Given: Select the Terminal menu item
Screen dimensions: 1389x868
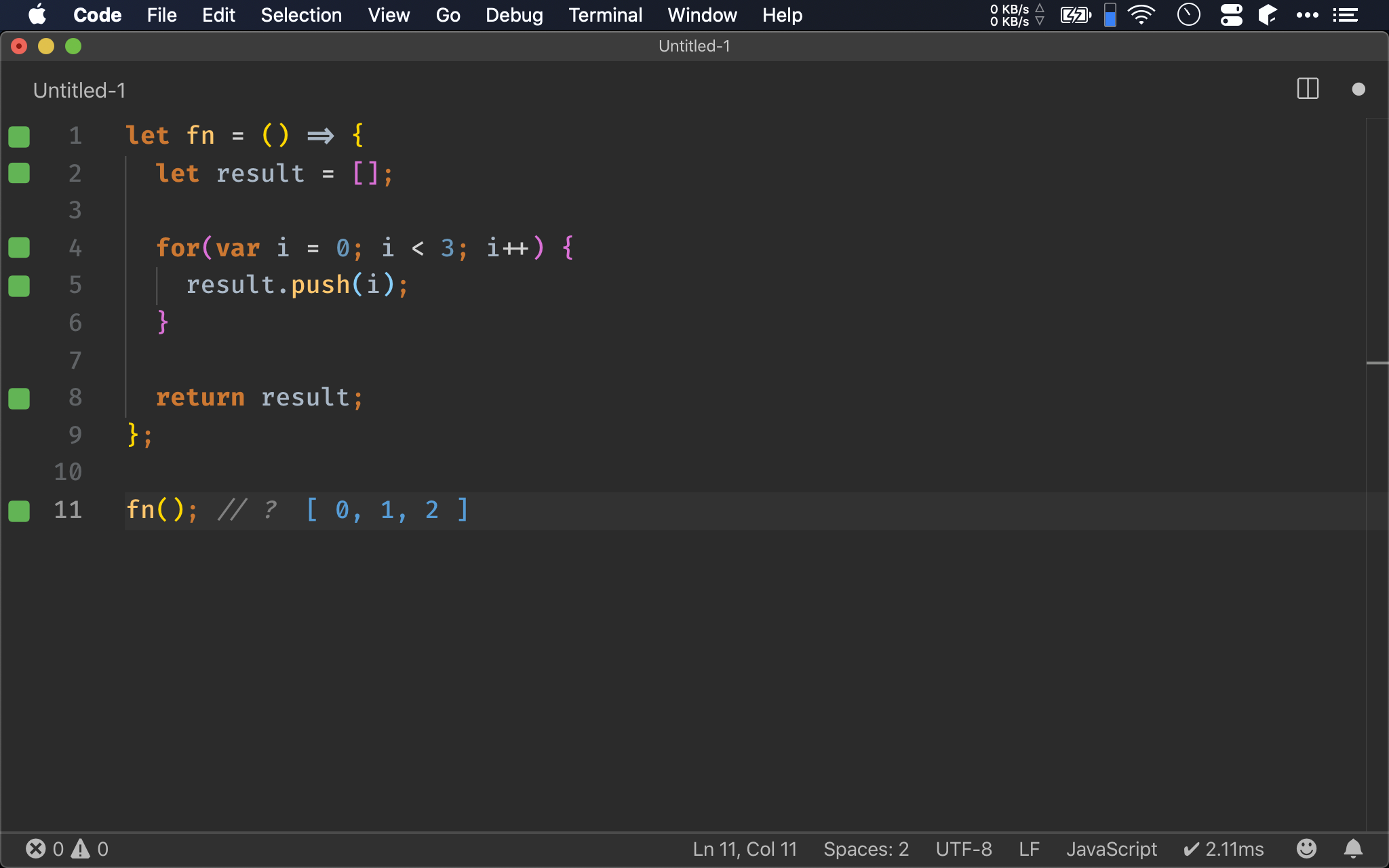Looking at the screenshot, I should click(x=604, y=14).
